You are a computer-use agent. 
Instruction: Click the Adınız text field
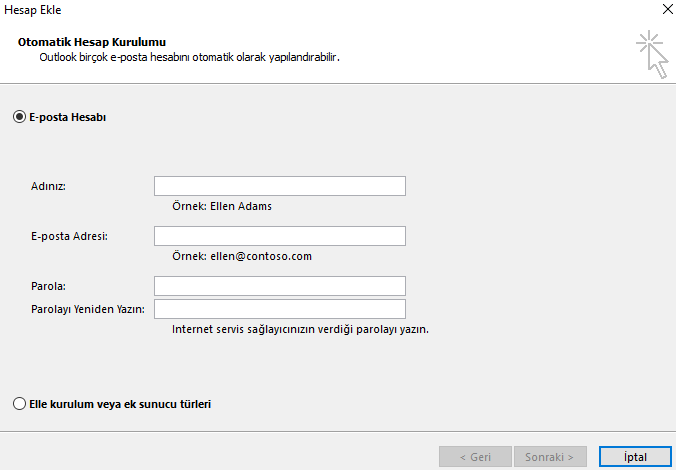pos(279,186)
